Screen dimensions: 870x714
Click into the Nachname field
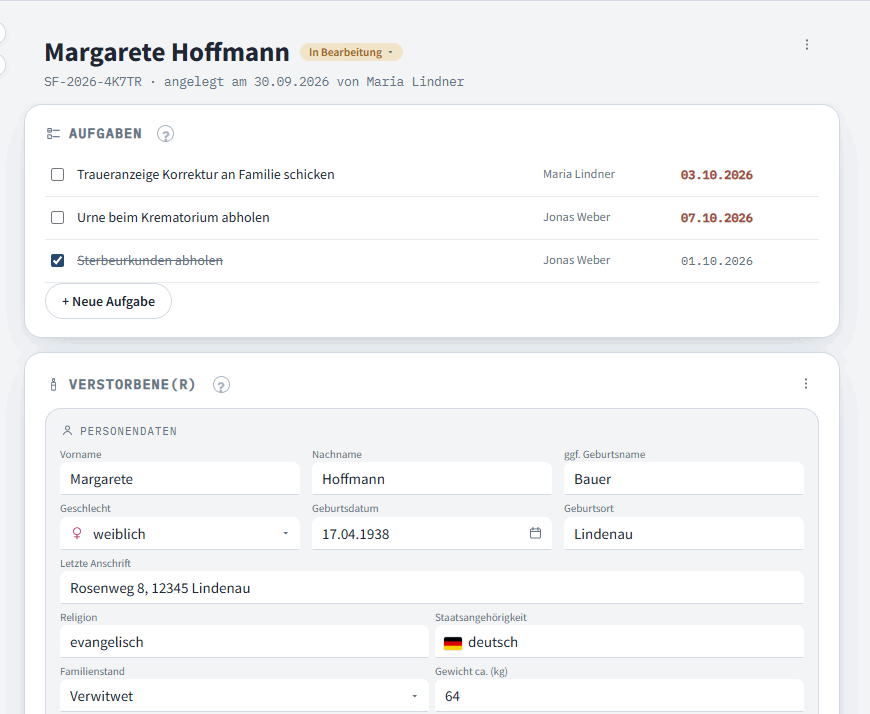click(x=432, y=479)
